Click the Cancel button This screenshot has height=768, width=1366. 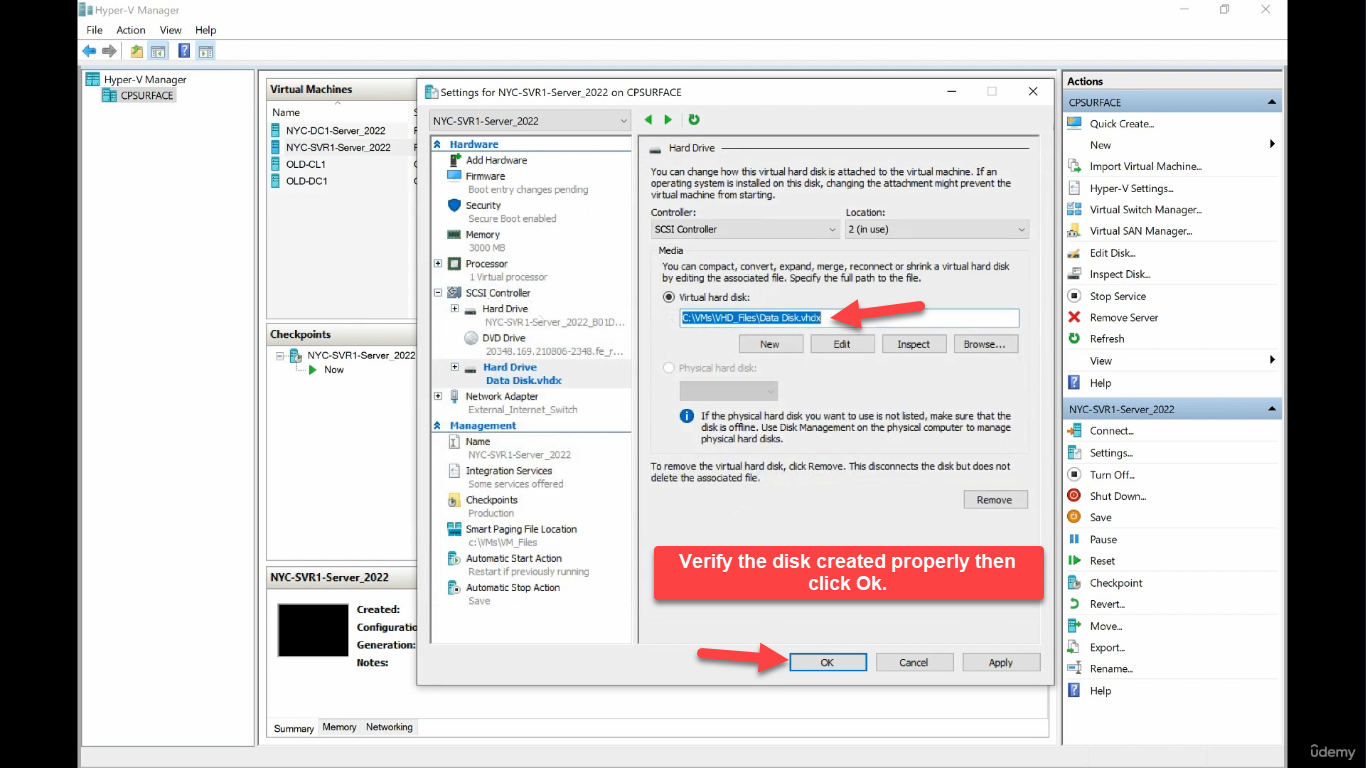(914, 662)
